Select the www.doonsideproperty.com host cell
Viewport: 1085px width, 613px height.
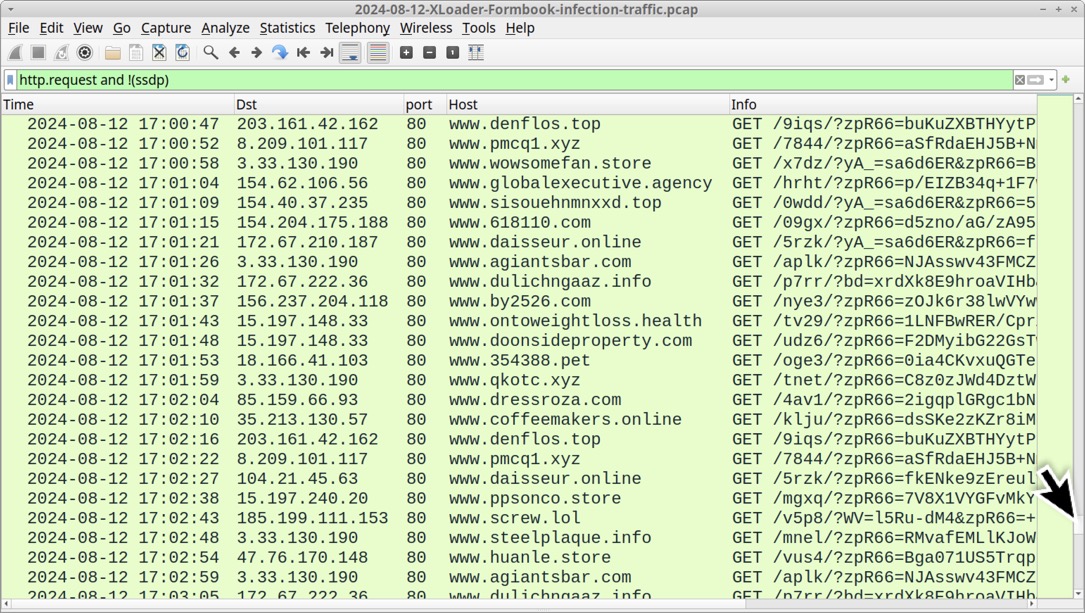pyautogui.click(x=570, y=341)
